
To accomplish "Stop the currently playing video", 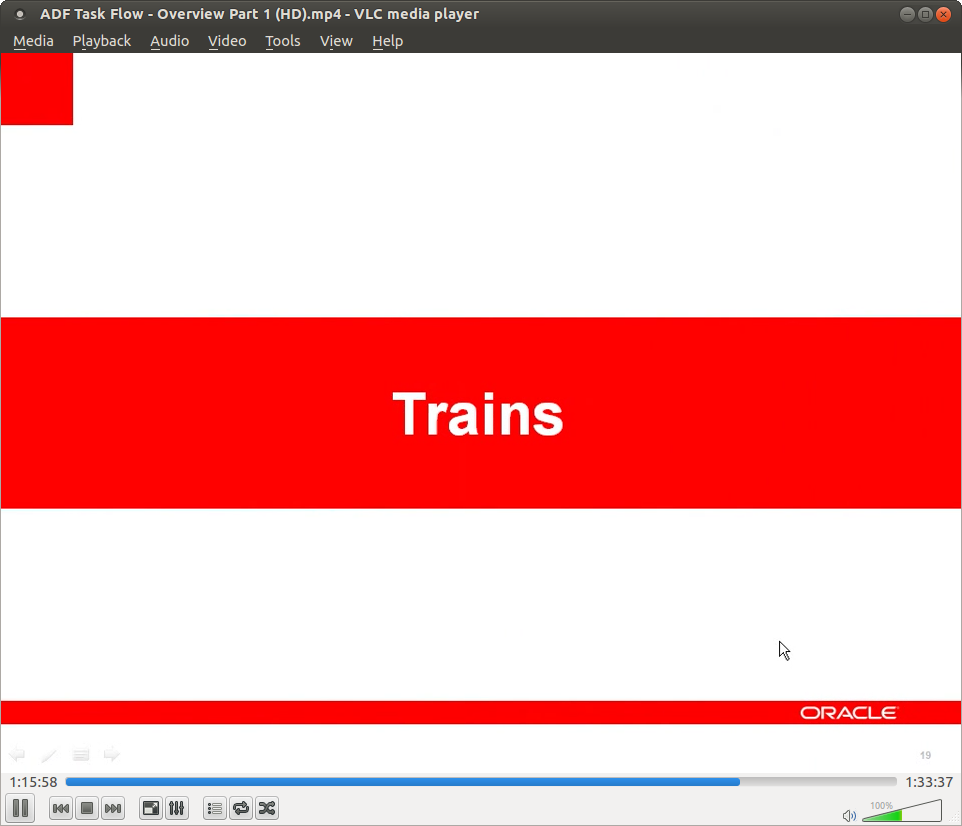I will 87,808.
